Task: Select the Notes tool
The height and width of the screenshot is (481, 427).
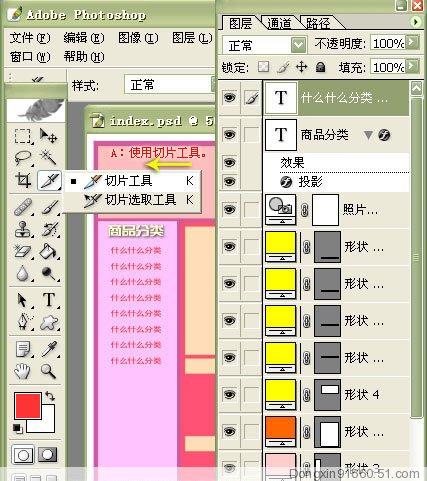Action: (23, 349)
